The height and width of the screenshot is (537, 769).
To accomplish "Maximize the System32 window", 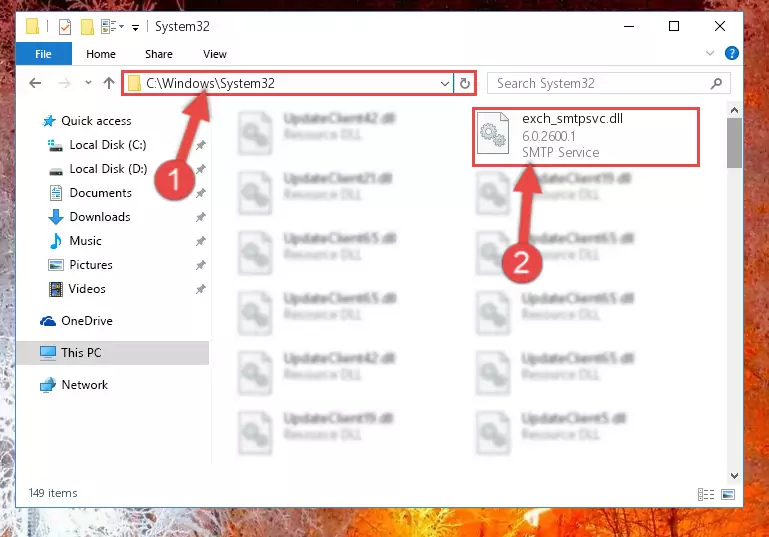I will (x=674, y=26).
